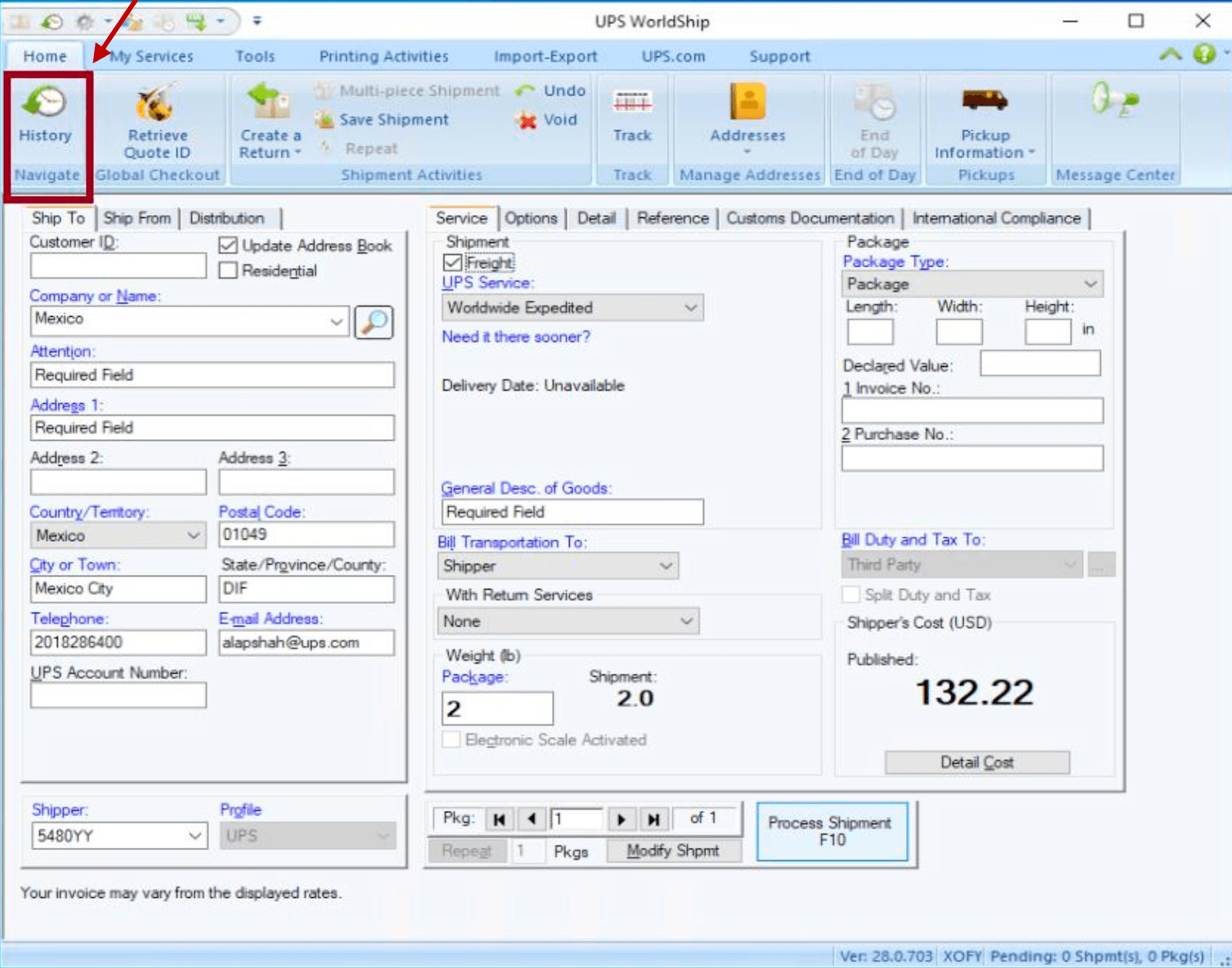Viewport: 1232px width, 968px height.
Task: Uncheck the Freight checkbox
Action: pyautogui.click(x=453, y=263)
